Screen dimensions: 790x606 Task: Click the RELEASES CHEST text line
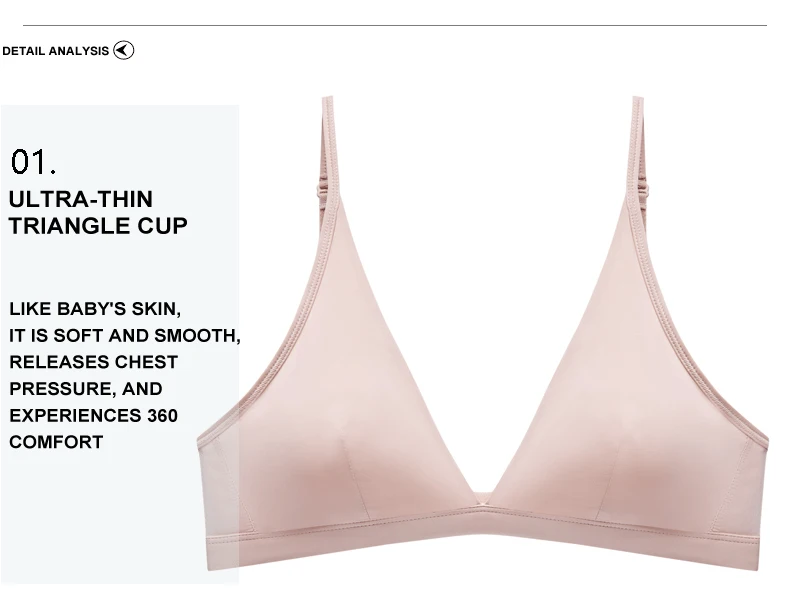[x=94, y=362]
